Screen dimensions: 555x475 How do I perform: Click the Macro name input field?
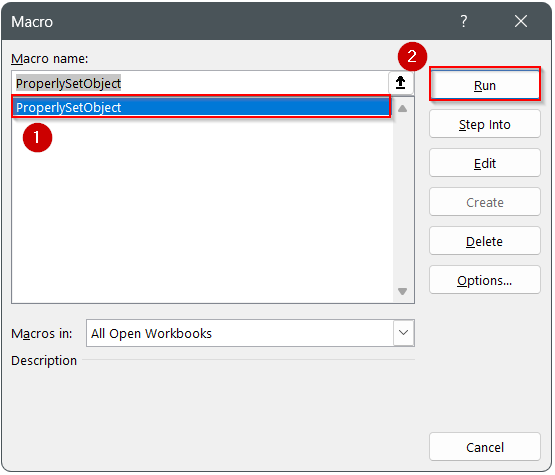coord(200,84)
